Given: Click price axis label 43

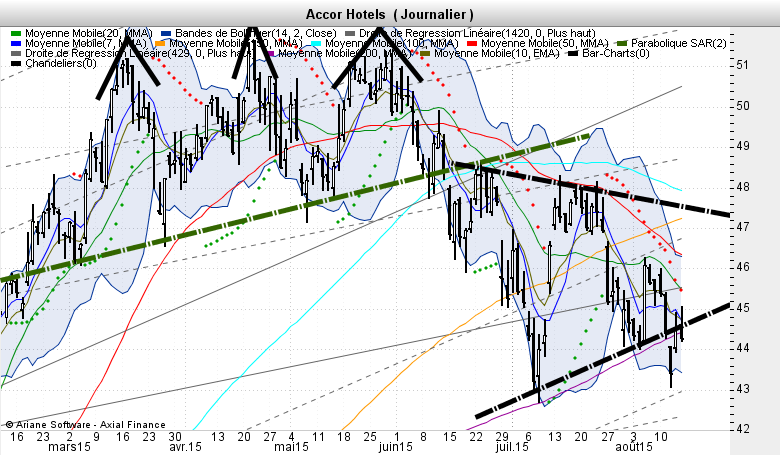Looking at the screenshot, I should coord(743,388).
